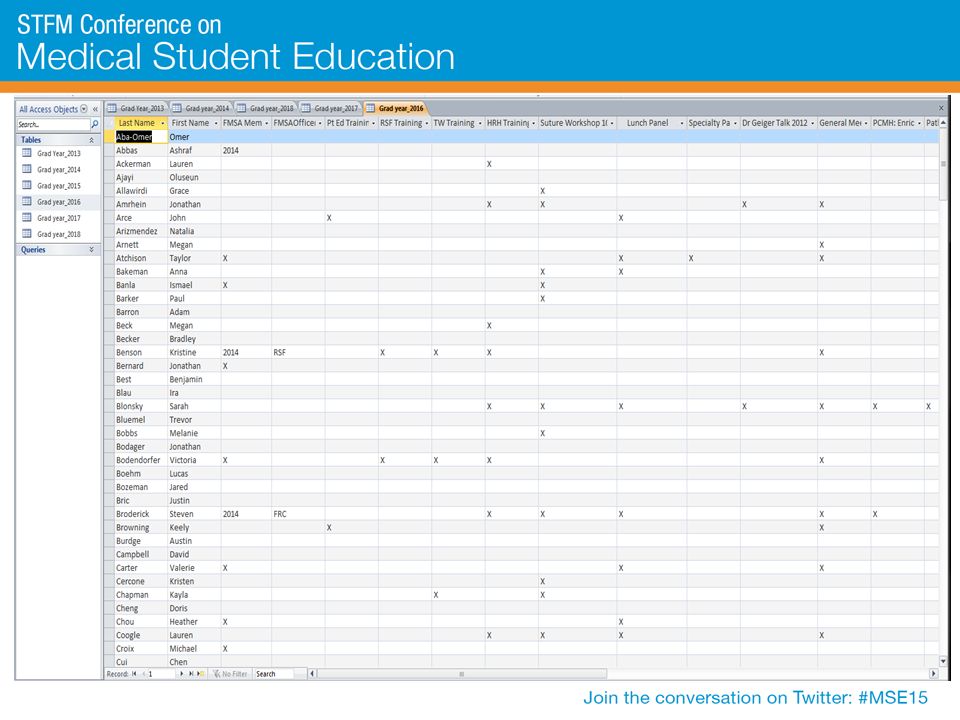Go to next record navigation button
Screen dimensions: 960x720
point(181,674)
